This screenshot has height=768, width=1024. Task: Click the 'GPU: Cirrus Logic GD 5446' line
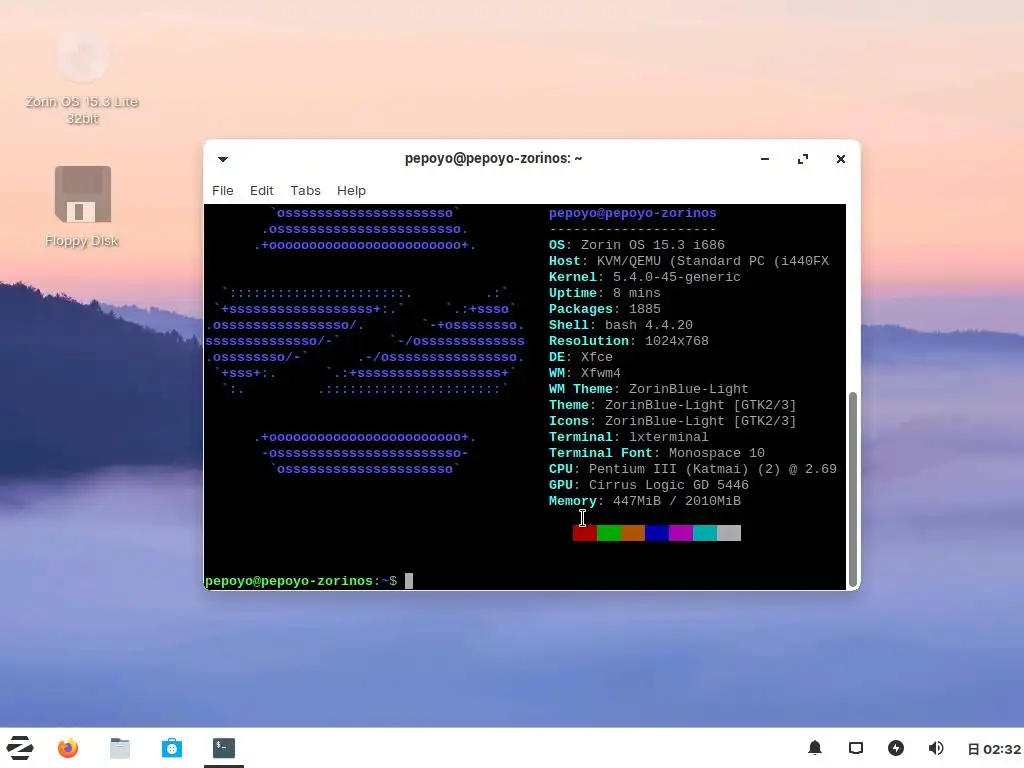(x=648, y=485)
